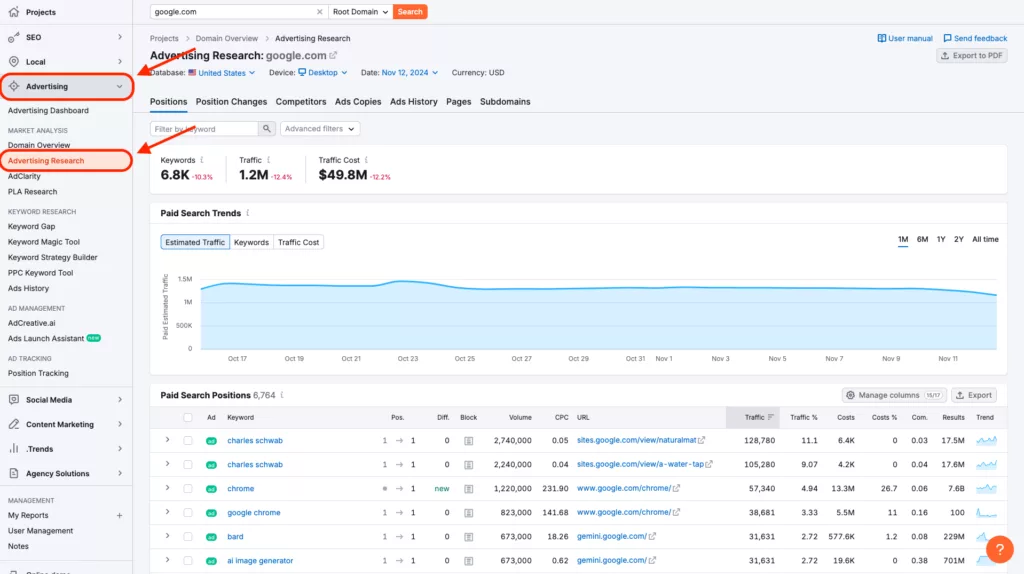Image resolution: width=1024 pixels, height=574 pixels.
Task: Open the Desktop device dropdown
Action: pyautogui.click(x=323, y=72)
